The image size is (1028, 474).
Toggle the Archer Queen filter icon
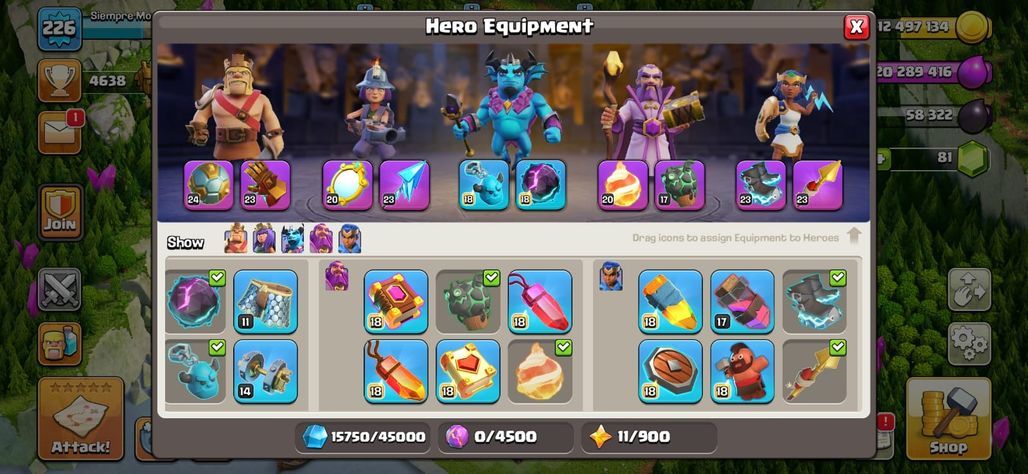[264, 238]
